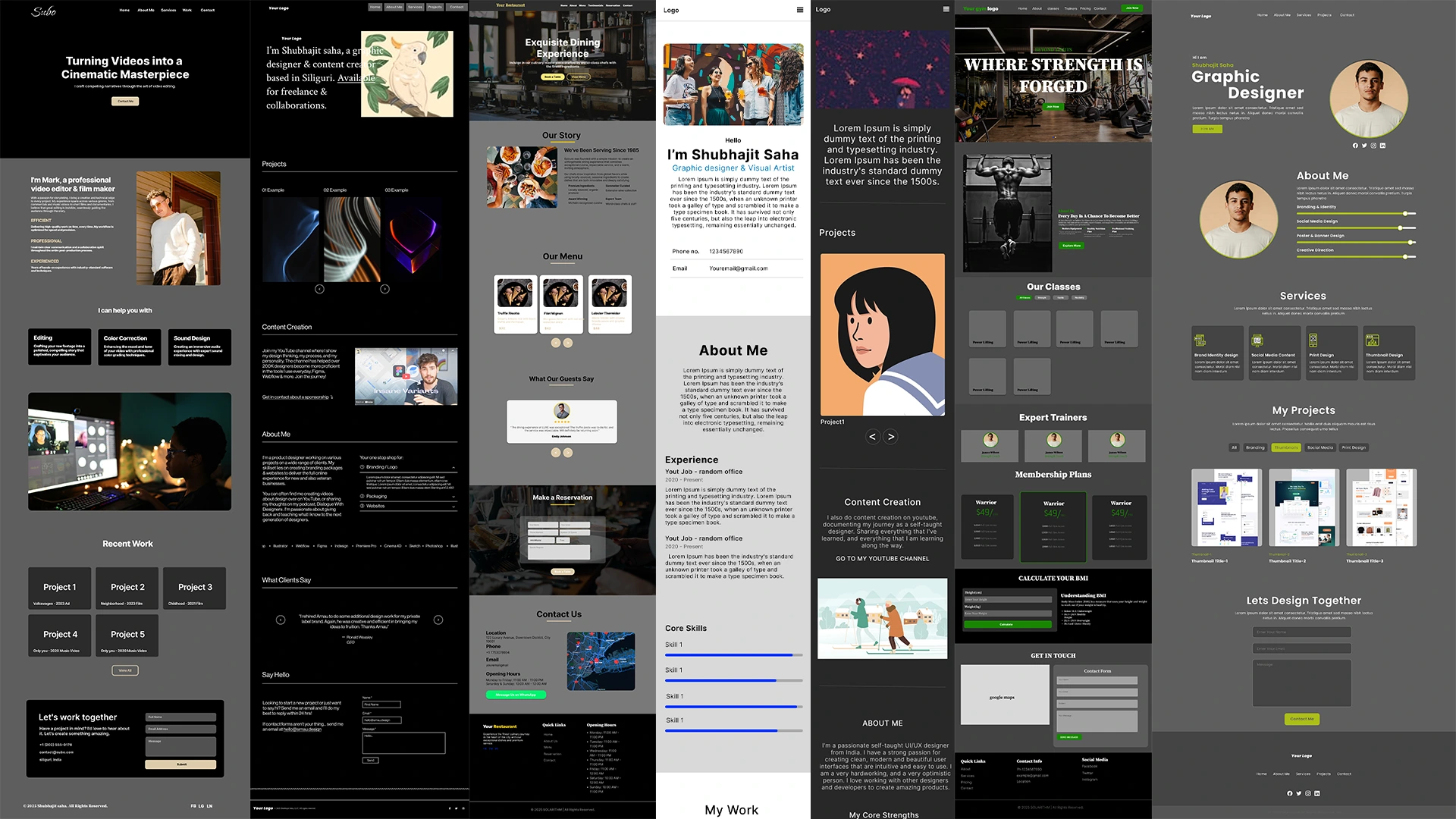This screenshot has width=1456, height=819.
Task: Click the right arrow under Project1 carousel
Action: tap(890, 437)
